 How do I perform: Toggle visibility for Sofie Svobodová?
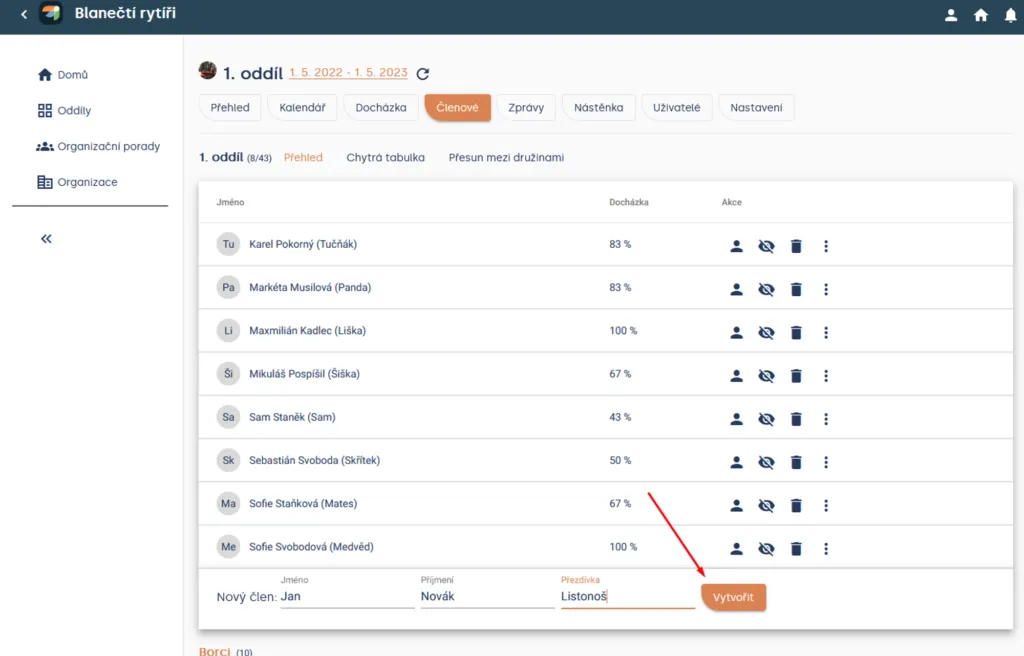[766, 549]
